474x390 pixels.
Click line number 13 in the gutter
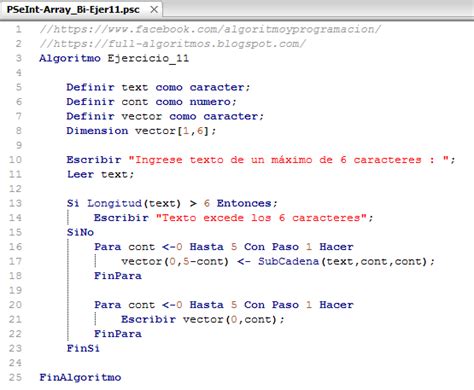tap(15, 203)
